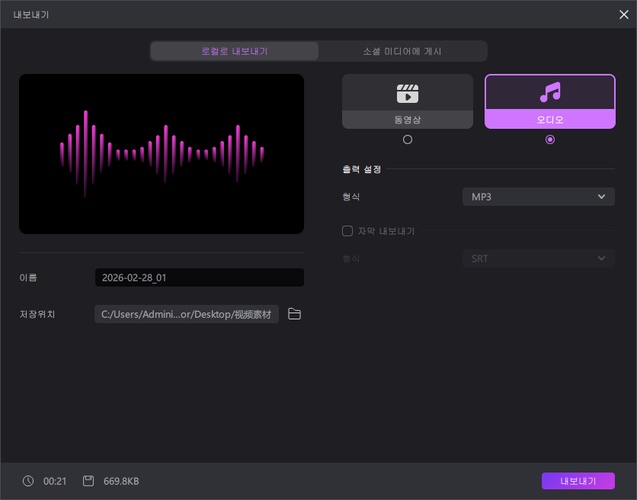Switch to the 로컬로 내보내기 tab
Image resolution: width=637 pixels, height=500 pixels.
tap(235, 51)
